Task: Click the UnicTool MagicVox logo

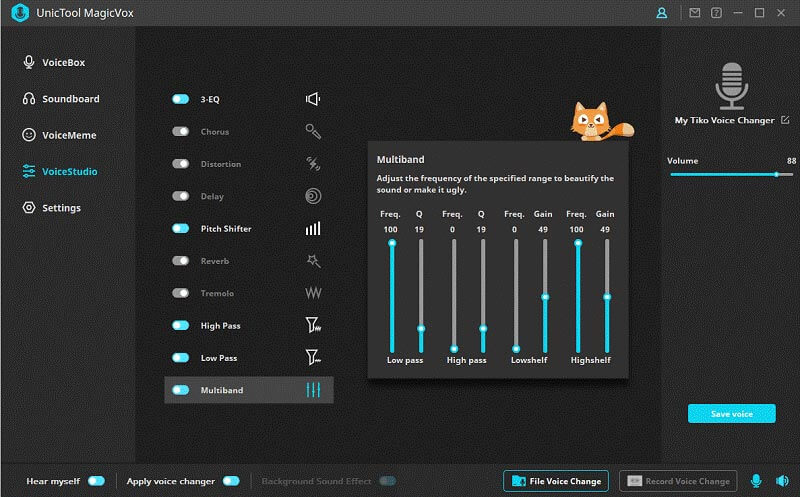Action: [x=20, y=13]
